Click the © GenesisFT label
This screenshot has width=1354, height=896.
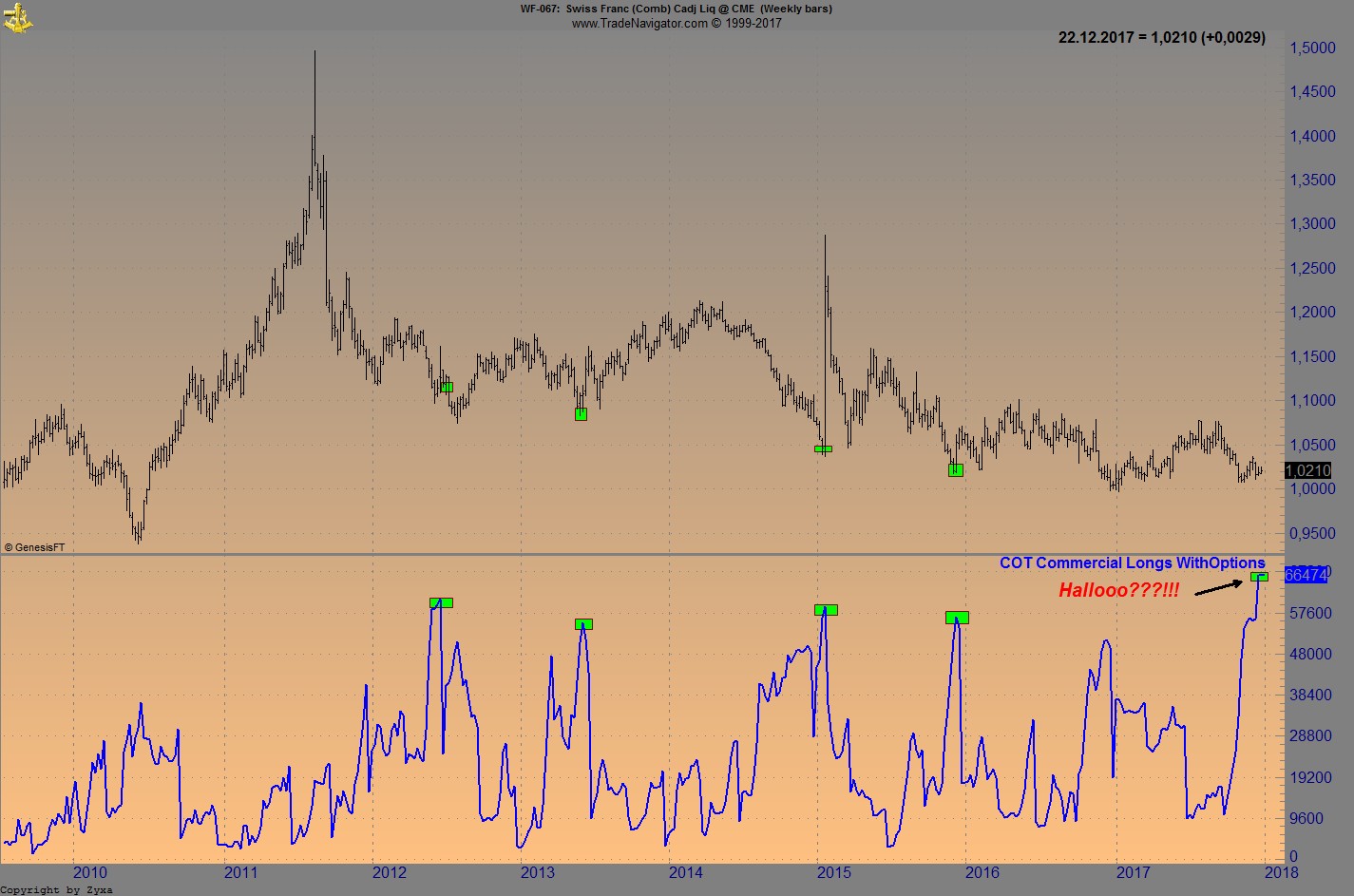34,547
